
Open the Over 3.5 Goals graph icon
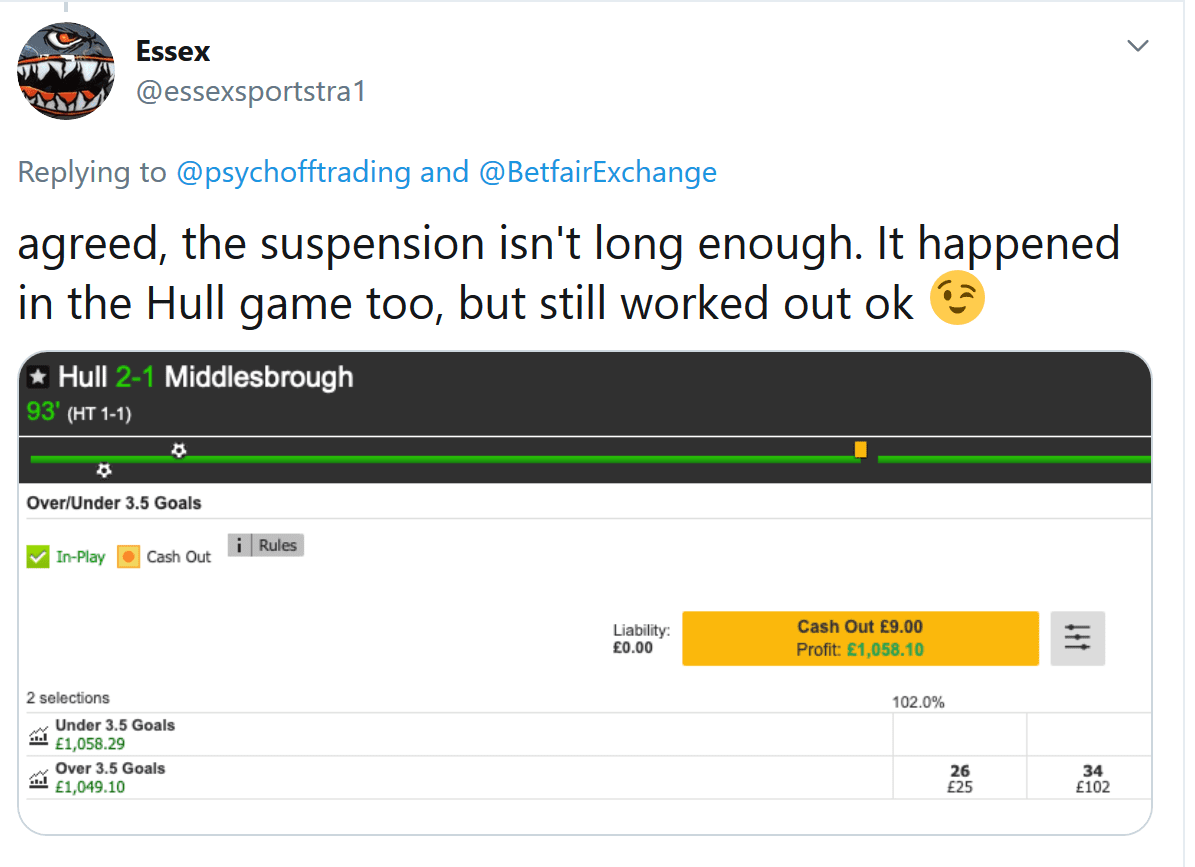tap(38, 779)
